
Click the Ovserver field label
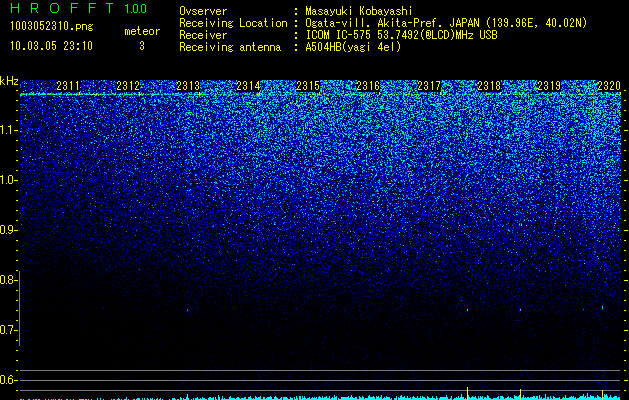pos(203,11)
